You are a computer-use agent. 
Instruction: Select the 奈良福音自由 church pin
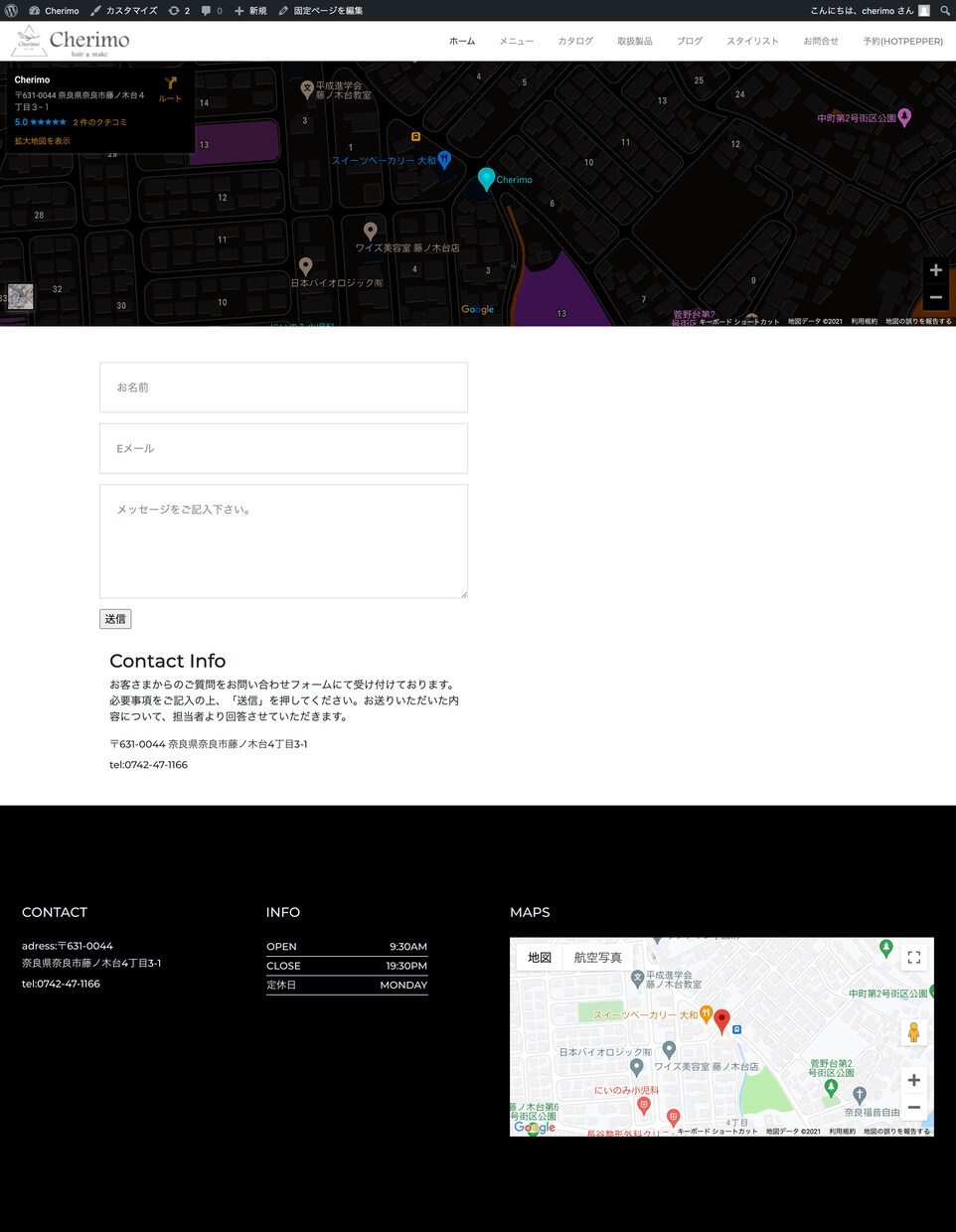(x=860, y=1096)
